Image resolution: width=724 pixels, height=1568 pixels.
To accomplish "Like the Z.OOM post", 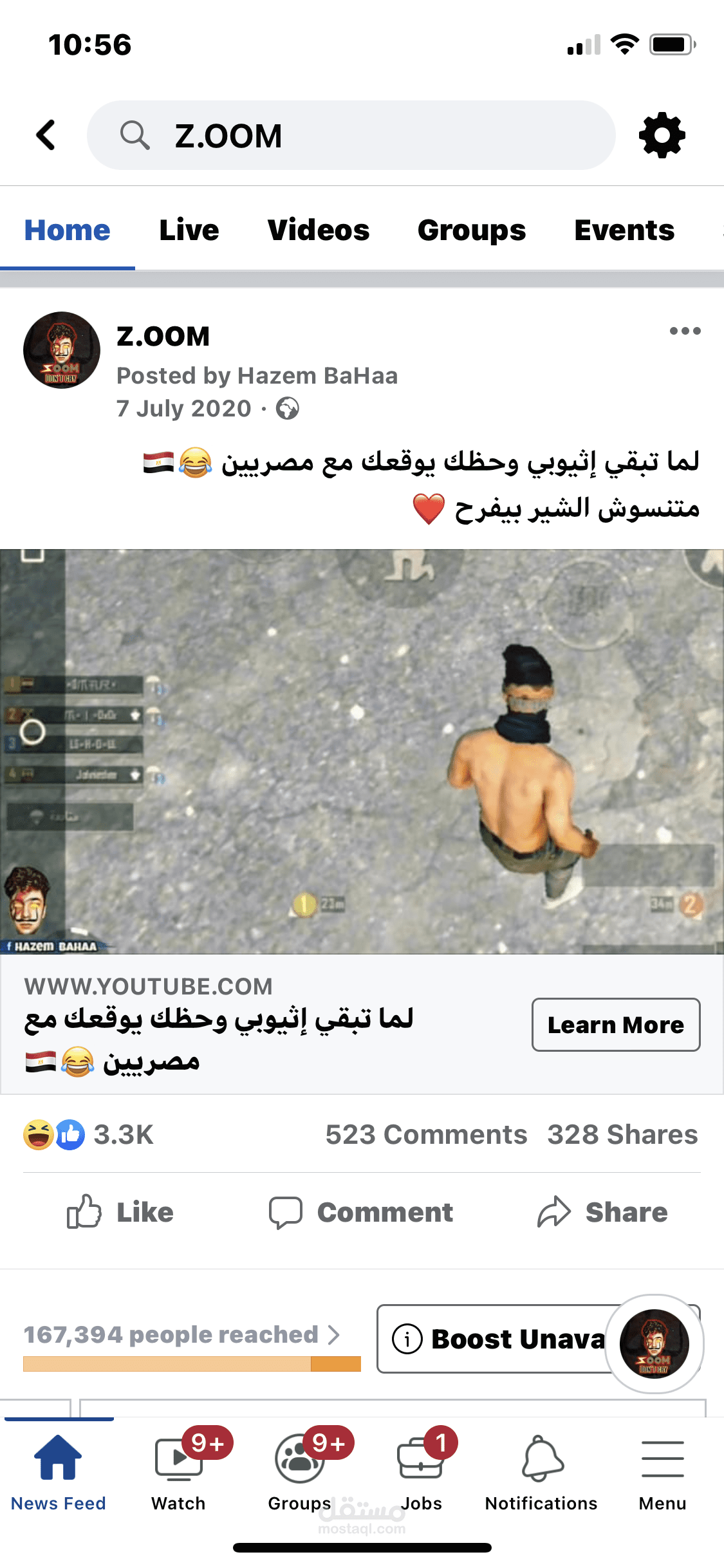I will 120,1212.
